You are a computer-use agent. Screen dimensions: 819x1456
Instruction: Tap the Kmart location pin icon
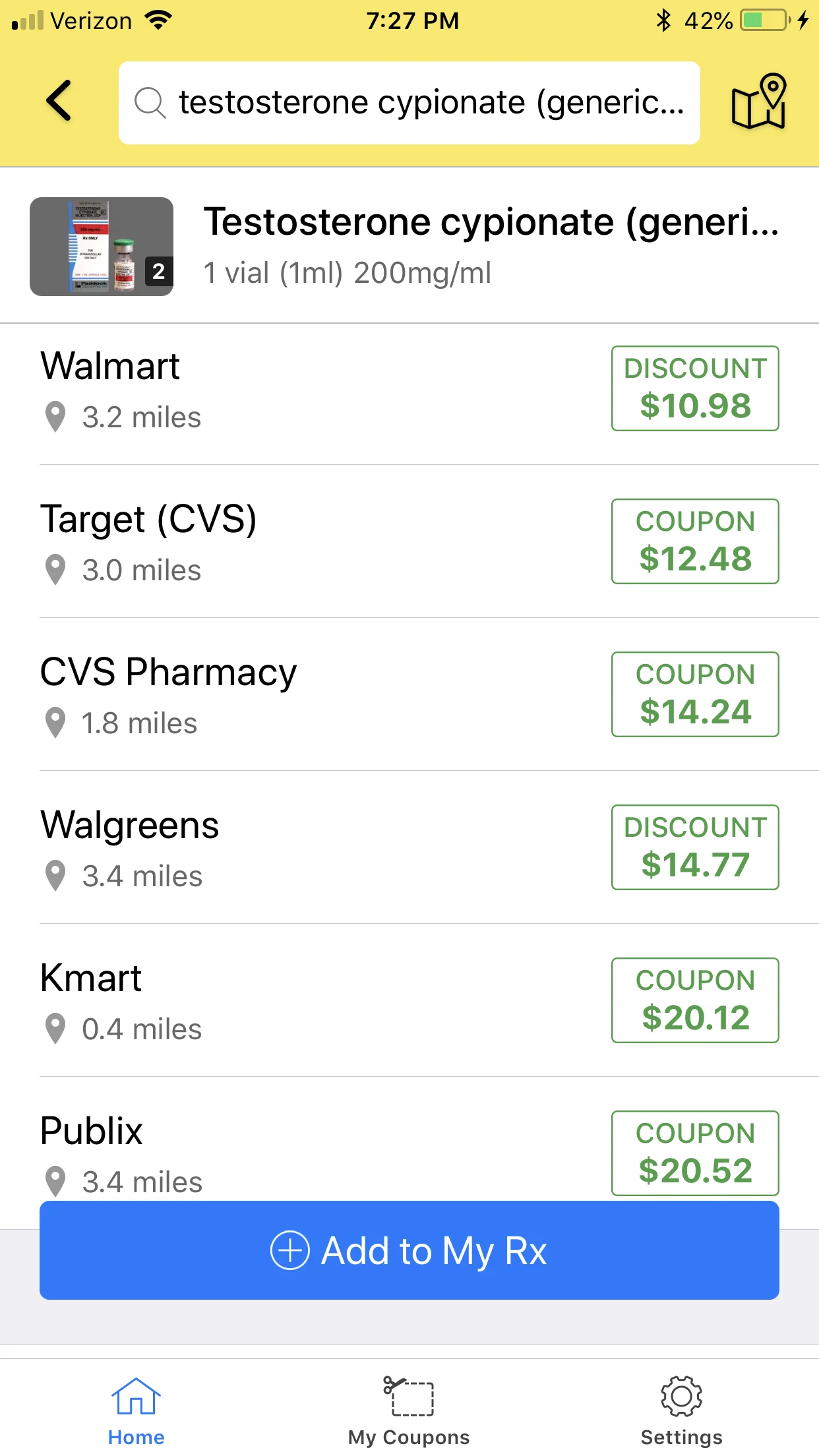[55, 1029]
